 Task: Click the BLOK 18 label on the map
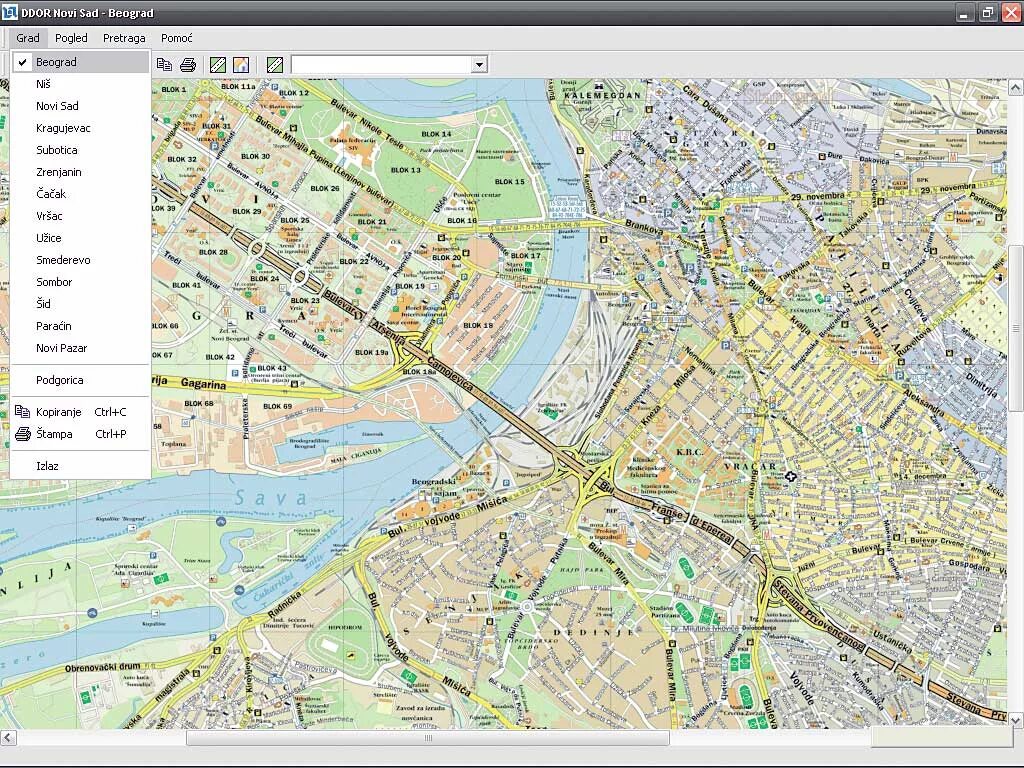[478, 325]
